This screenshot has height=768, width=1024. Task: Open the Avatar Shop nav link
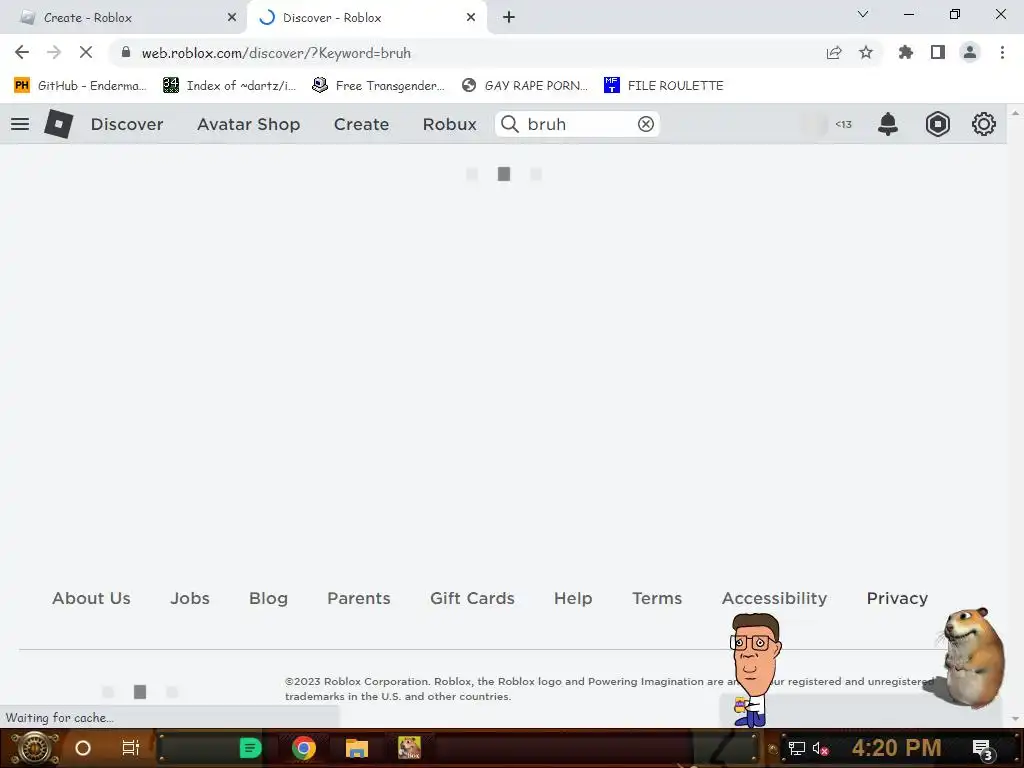[x=248, y=124]
